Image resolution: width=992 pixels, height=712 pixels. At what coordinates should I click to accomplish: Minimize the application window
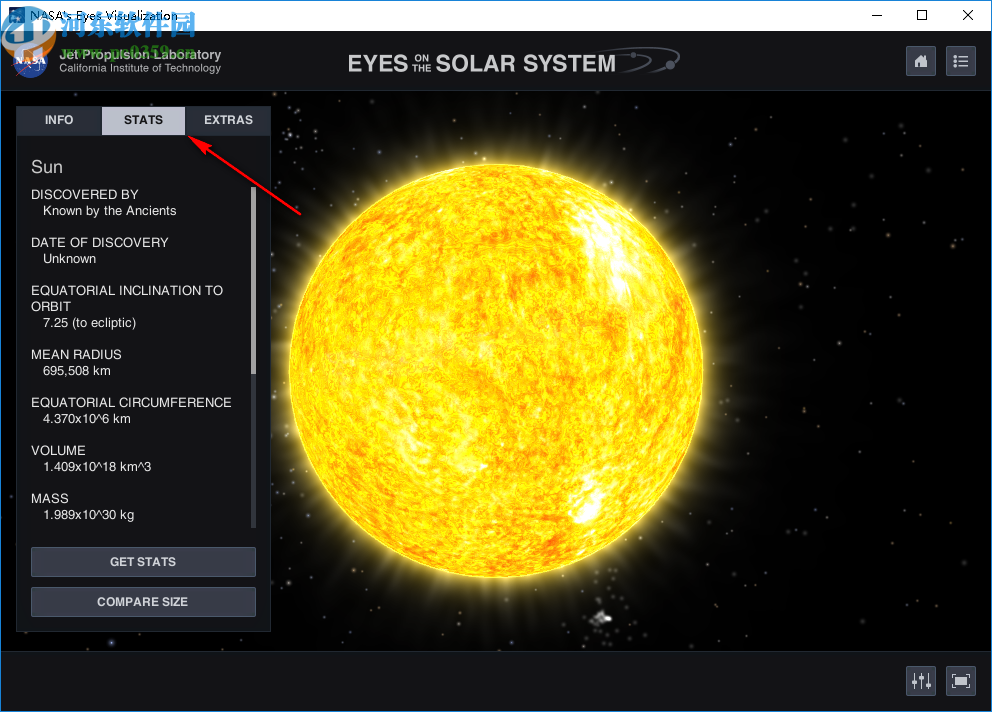tap(877, 15)
